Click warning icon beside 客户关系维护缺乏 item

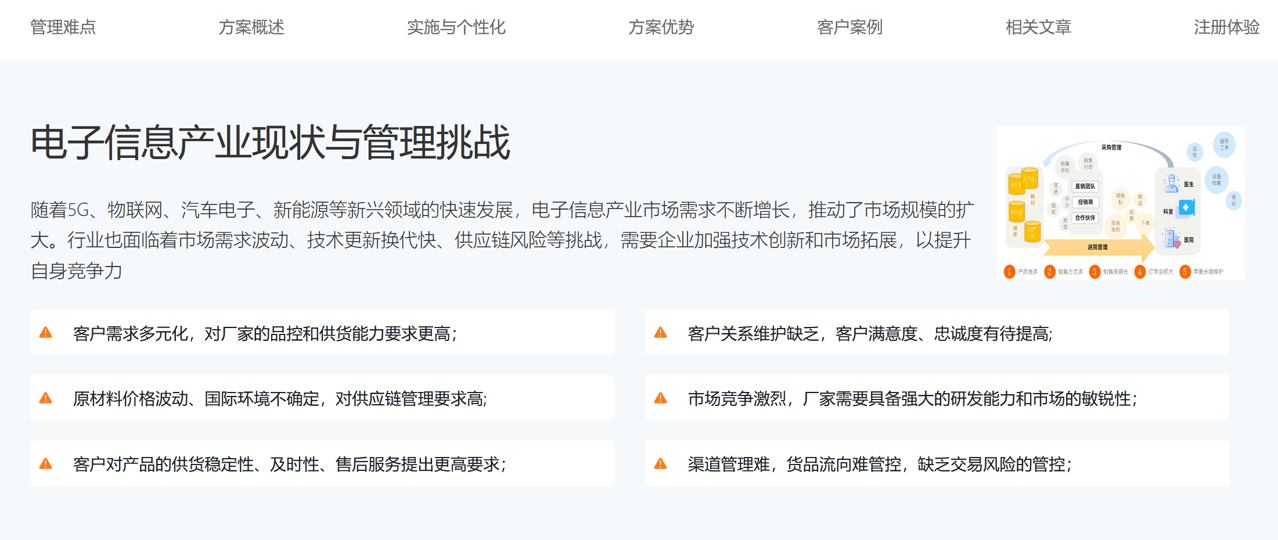tap(660, 333)
